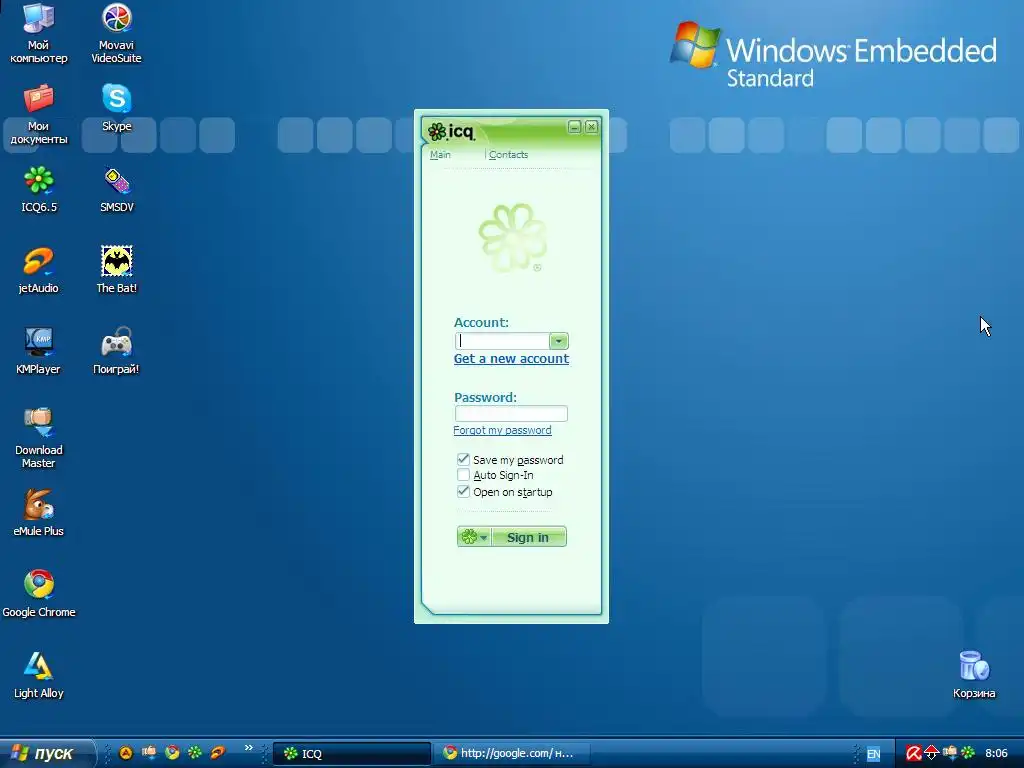The width and height of the screenshot is (1024, 768).
Task: Select The Bat! desktop icon
Action: [x=116, y=270]
